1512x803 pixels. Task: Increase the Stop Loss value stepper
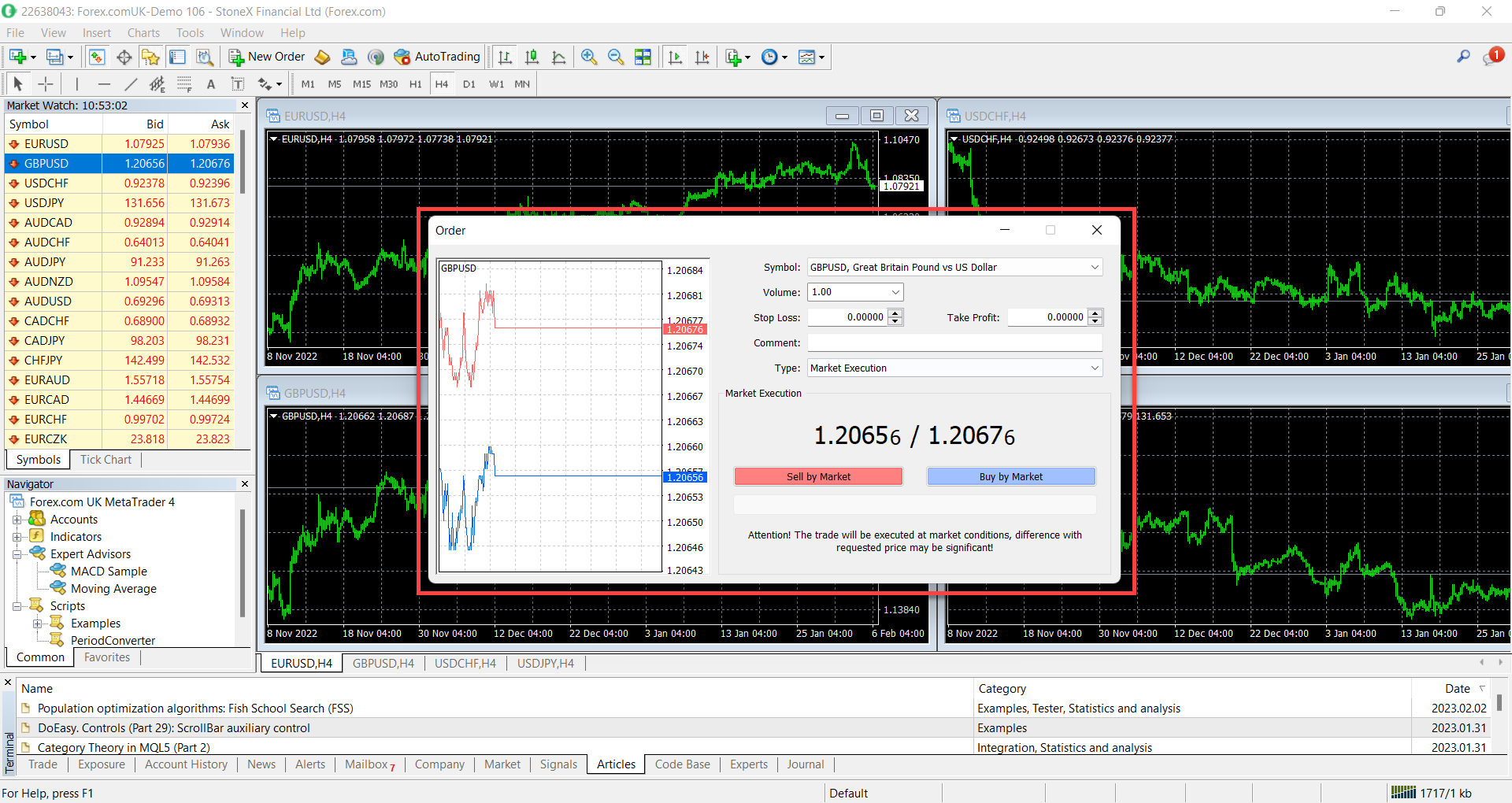coord(895,313)
